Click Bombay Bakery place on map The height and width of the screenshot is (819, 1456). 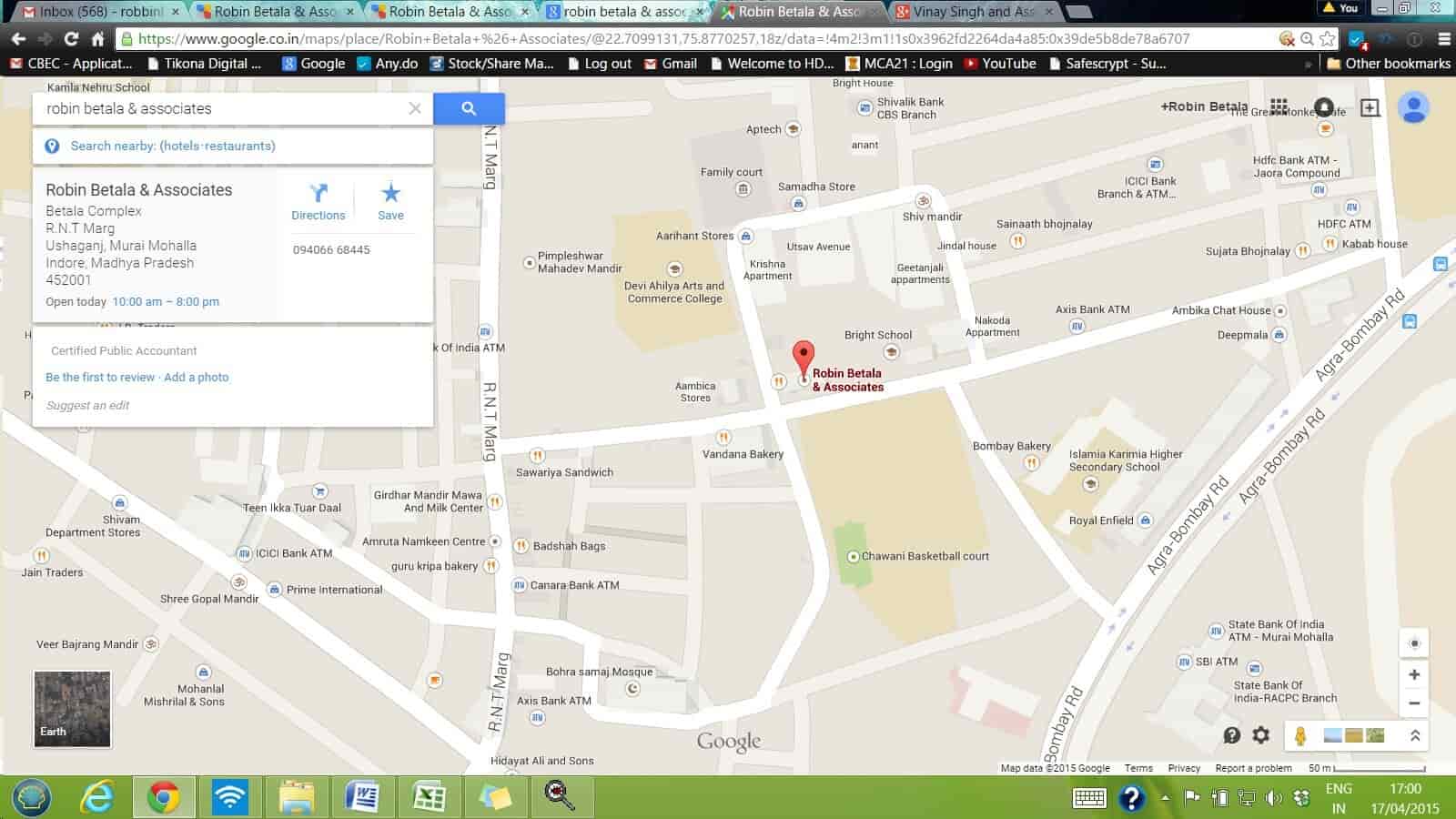tap(1011, 446)
